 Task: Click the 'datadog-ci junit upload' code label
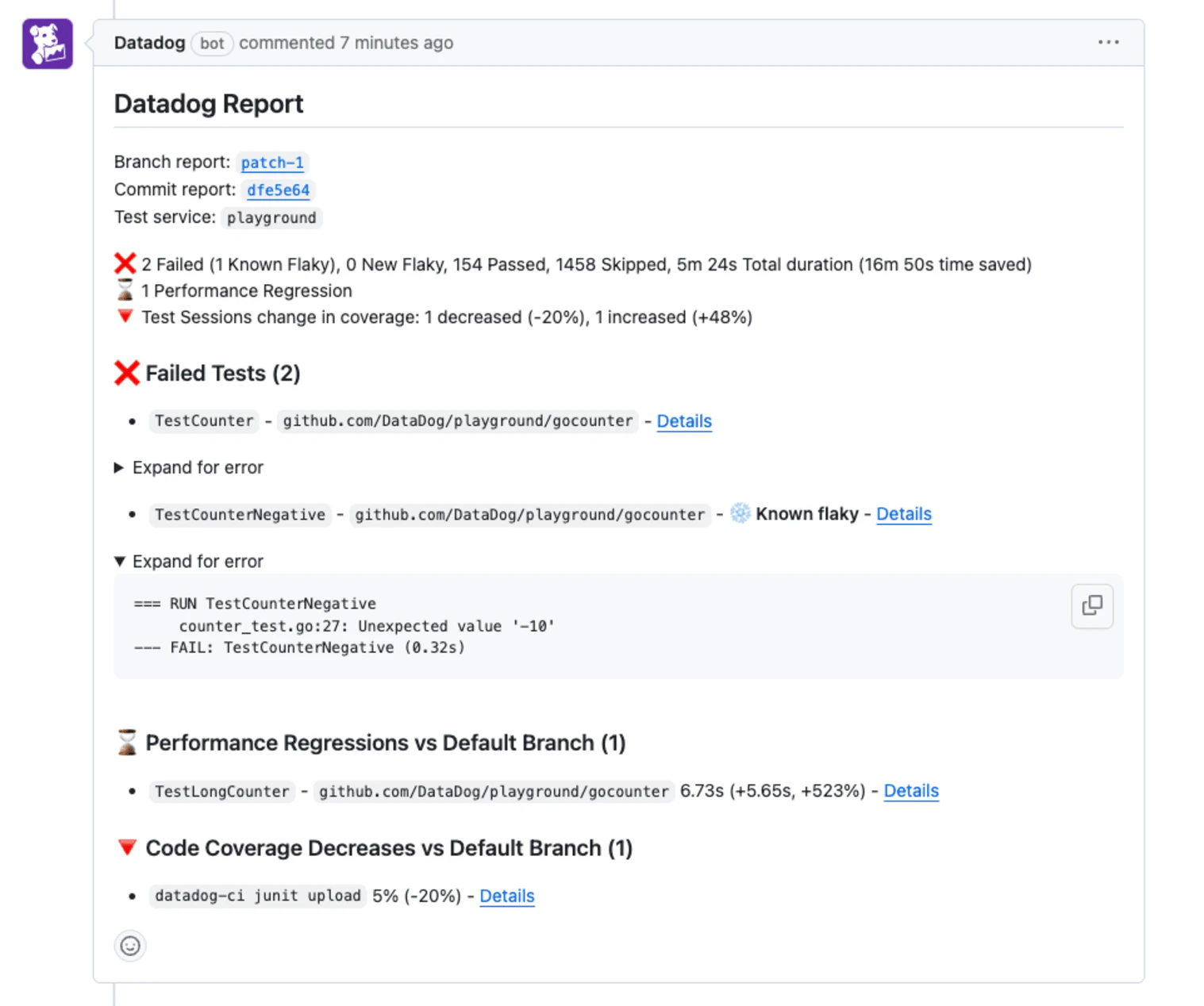click(x=258, y=896)
